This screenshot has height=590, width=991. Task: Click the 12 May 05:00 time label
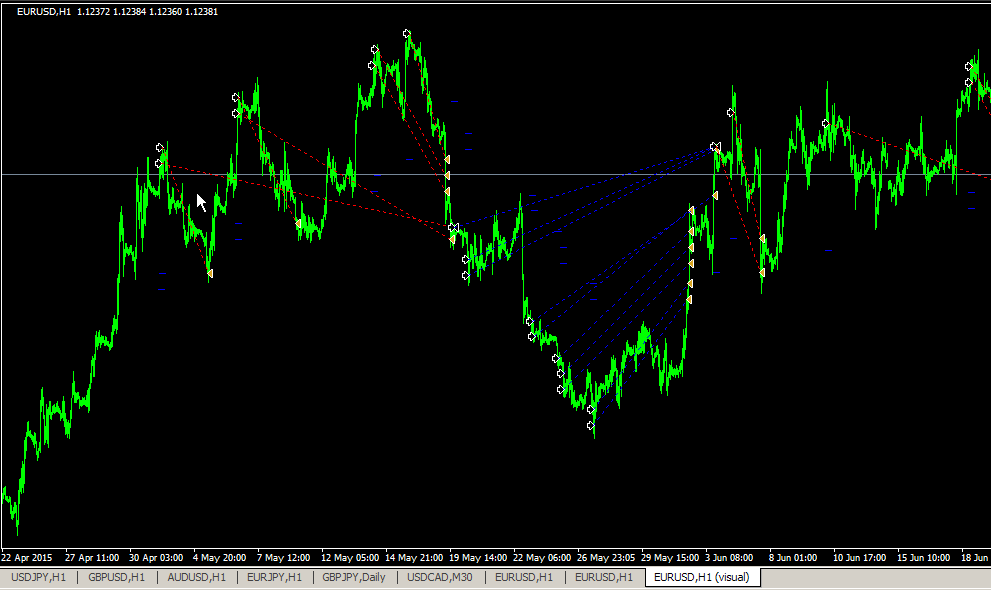pos(350,558)
